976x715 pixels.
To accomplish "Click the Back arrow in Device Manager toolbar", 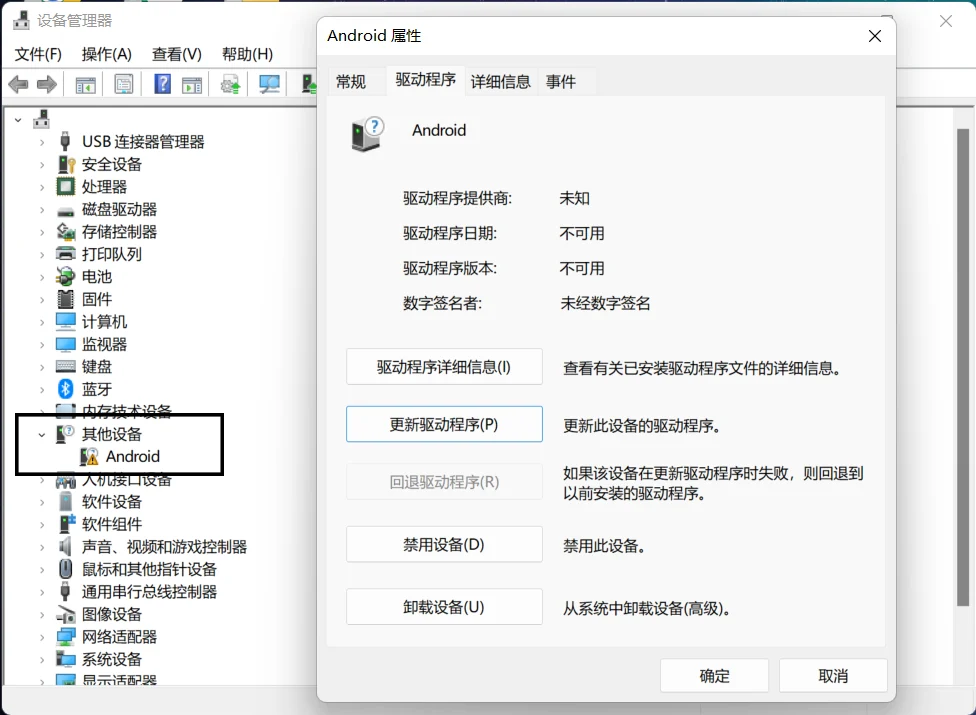I will [19, 84].
